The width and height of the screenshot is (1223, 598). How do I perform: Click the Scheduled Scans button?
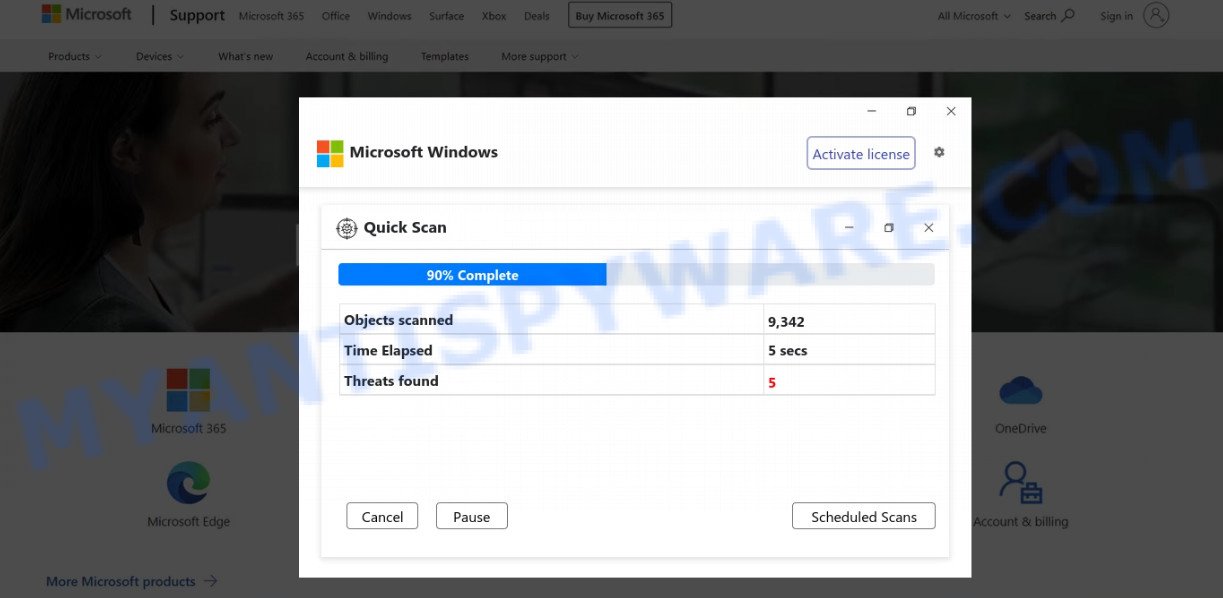pos(864,516)
